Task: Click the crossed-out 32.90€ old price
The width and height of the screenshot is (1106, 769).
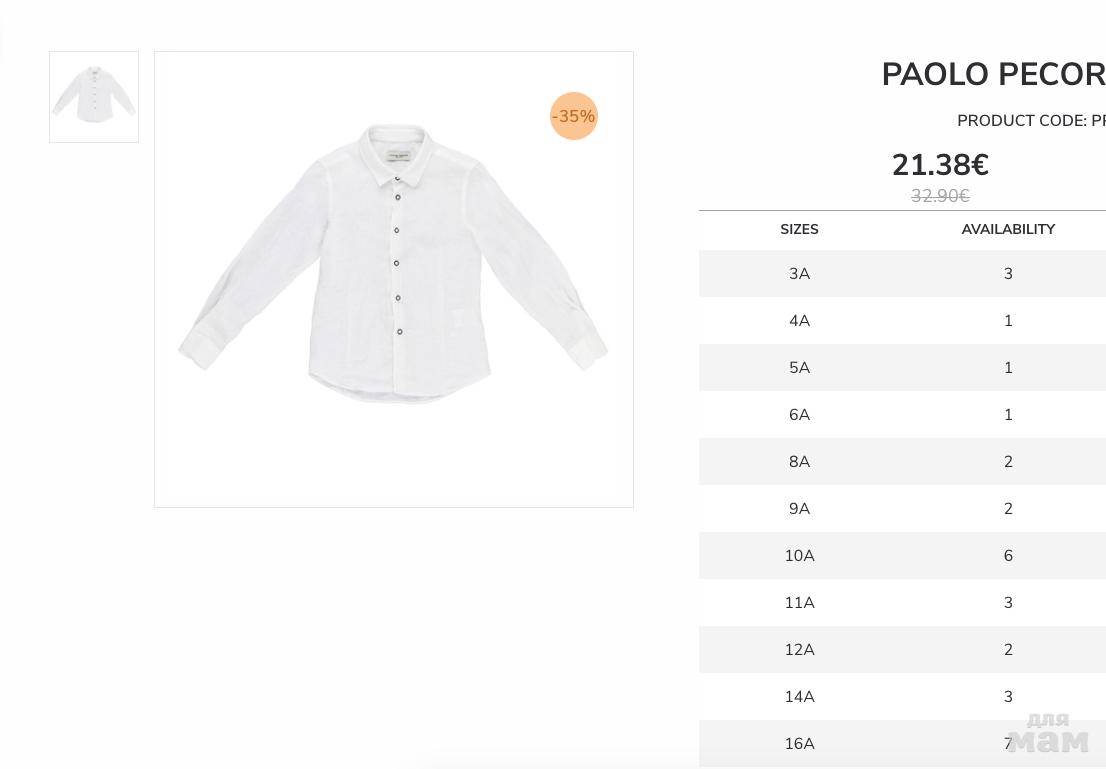Action: pyautogui.click(x=940, y=196)
